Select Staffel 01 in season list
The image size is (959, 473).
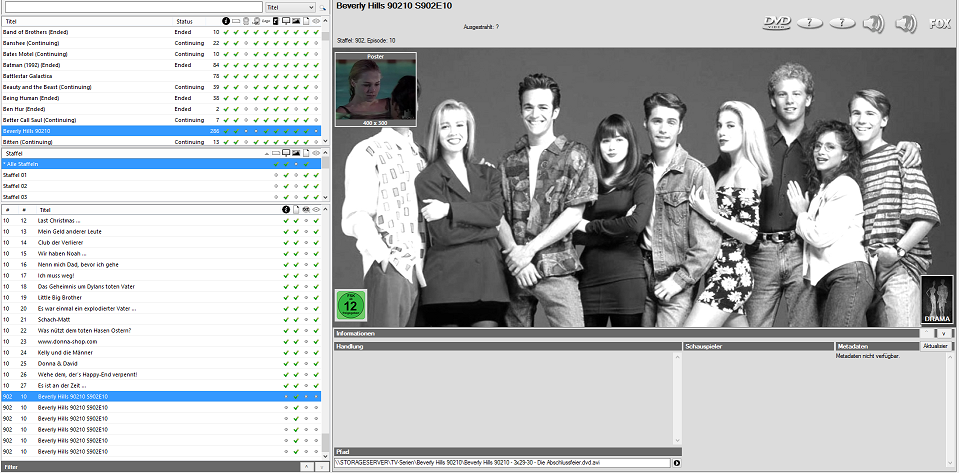click(x=161, y=175)
